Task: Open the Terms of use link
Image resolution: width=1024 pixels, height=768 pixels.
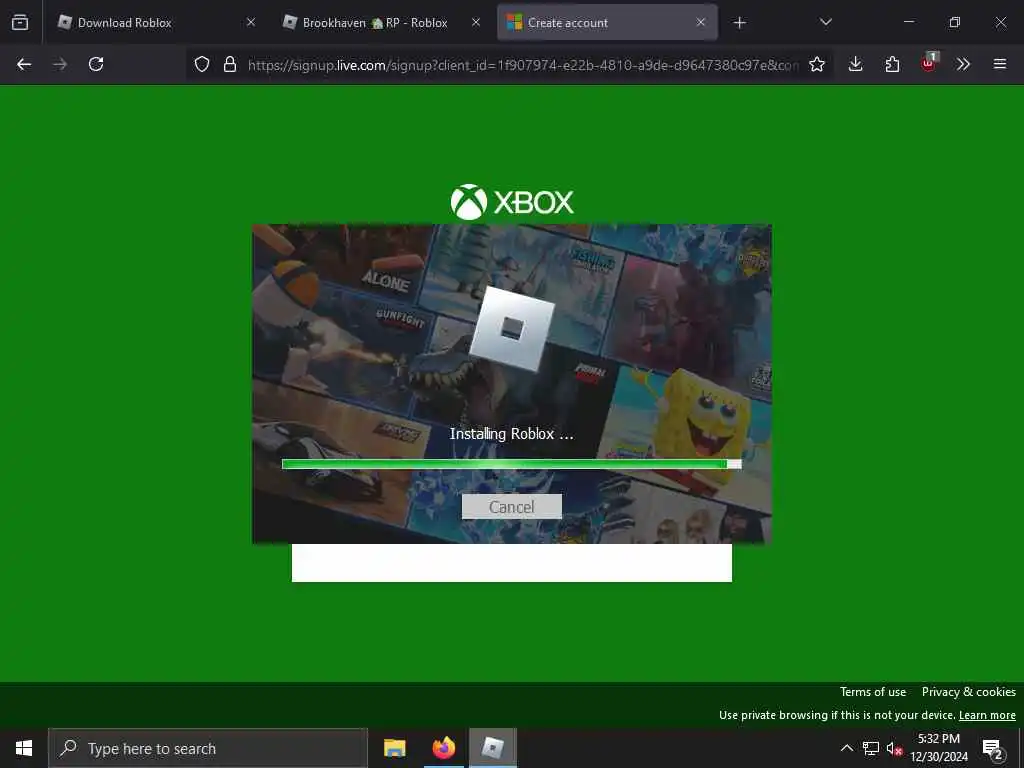Action: click(872, 692)
